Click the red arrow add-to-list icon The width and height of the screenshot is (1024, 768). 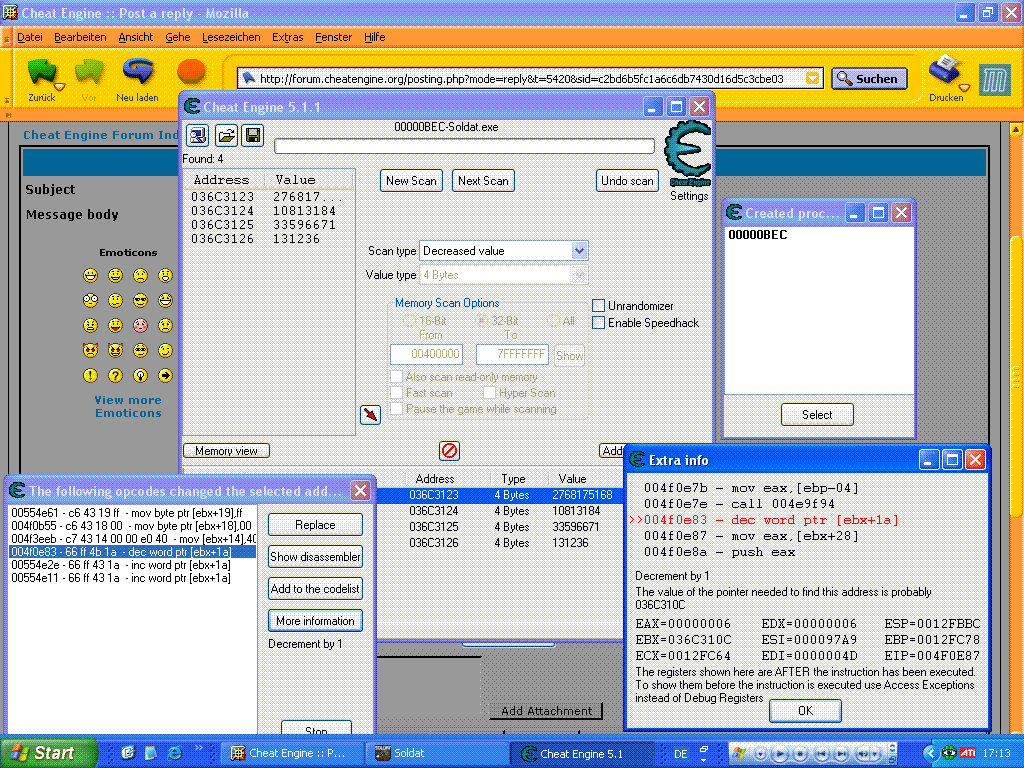click(x=370, y=414)
